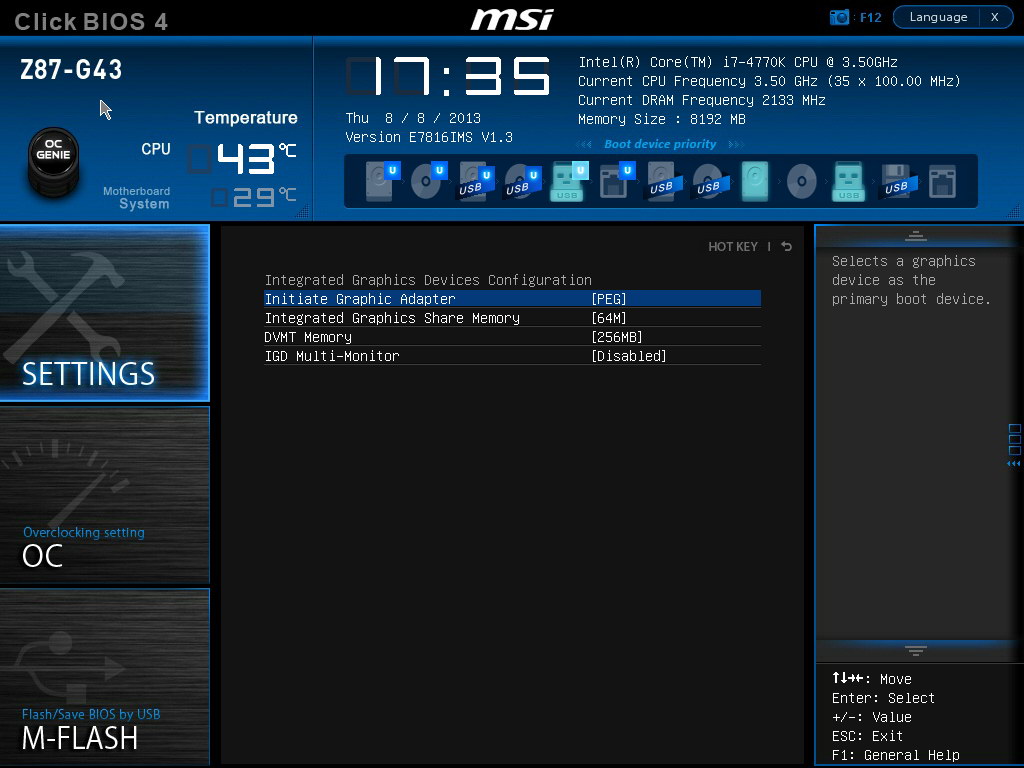The height and width of the screenshot is (768, 1024).
Task: Click the 'Enter: Select' legend line
Action: coord(883,698)
